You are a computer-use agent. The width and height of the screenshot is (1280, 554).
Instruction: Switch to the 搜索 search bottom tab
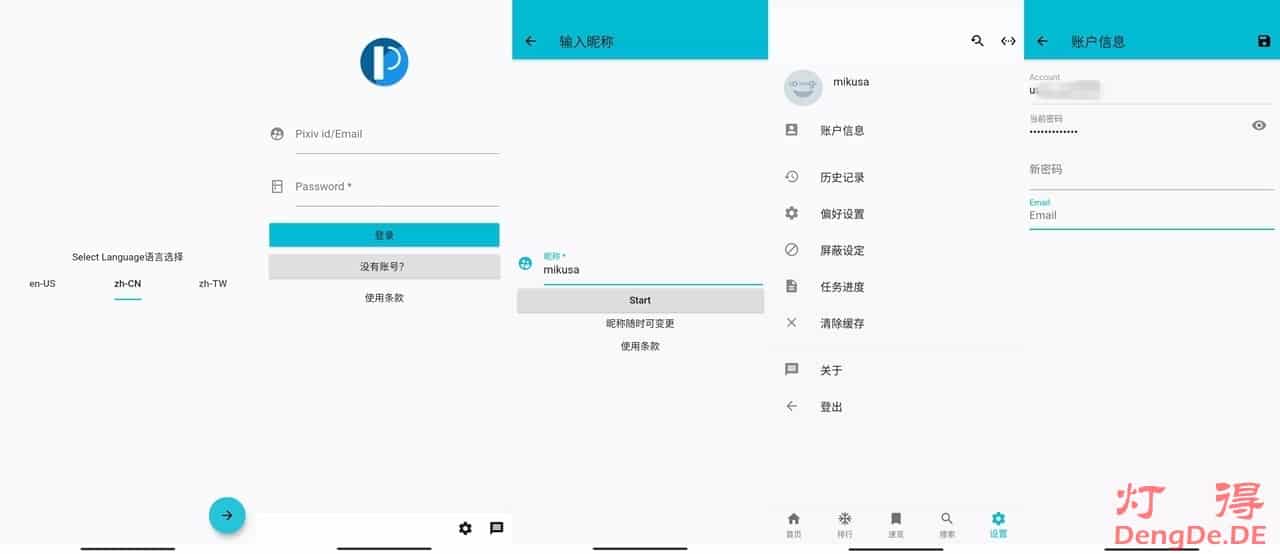click(947, 525)
